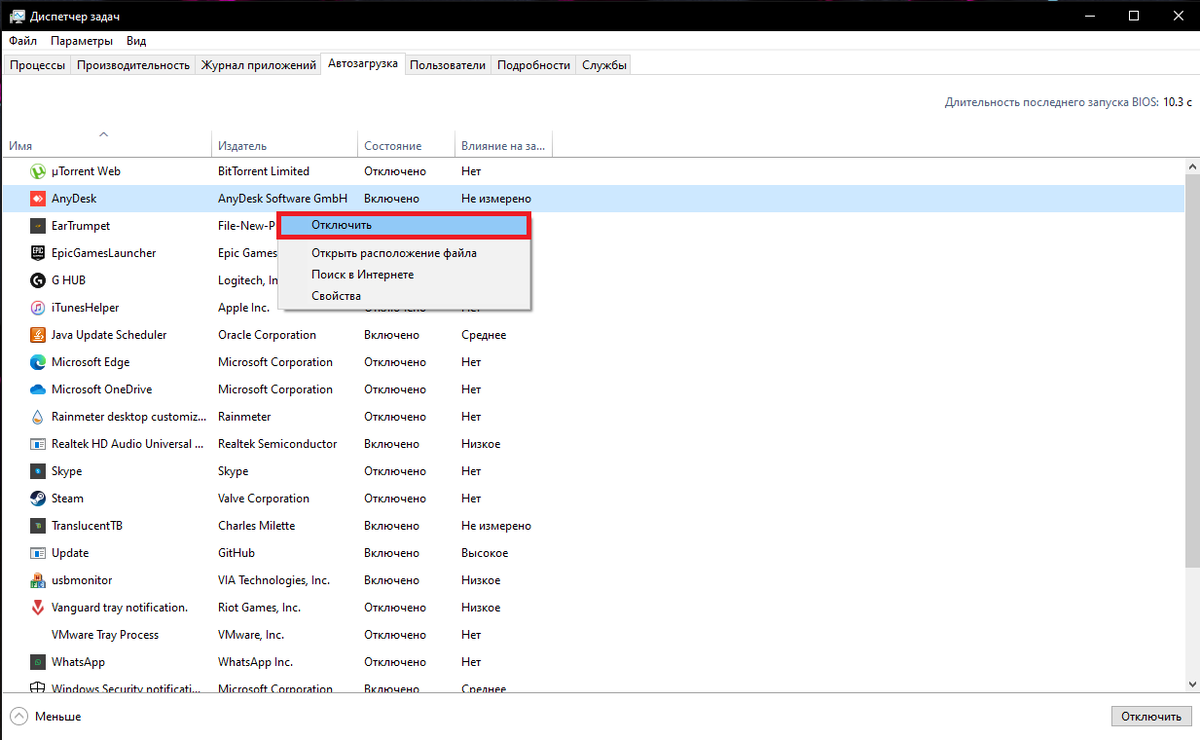The height and width of the screenshot is (740, 1200).
Task: Click the EarTrumpet icon
Action: (38, 226)
